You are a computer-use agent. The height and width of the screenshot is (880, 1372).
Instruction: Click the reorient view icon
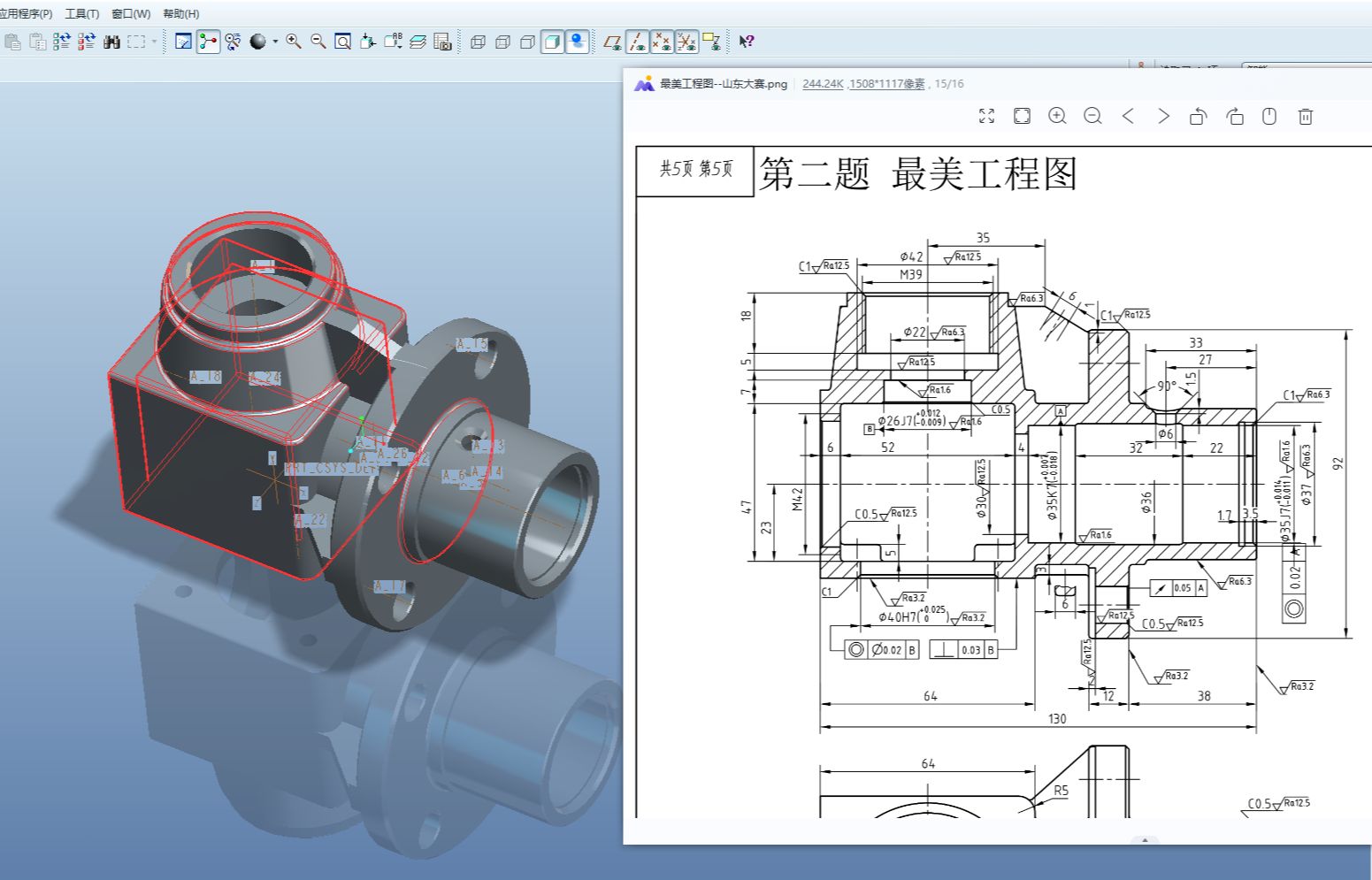tap(368, 42)
